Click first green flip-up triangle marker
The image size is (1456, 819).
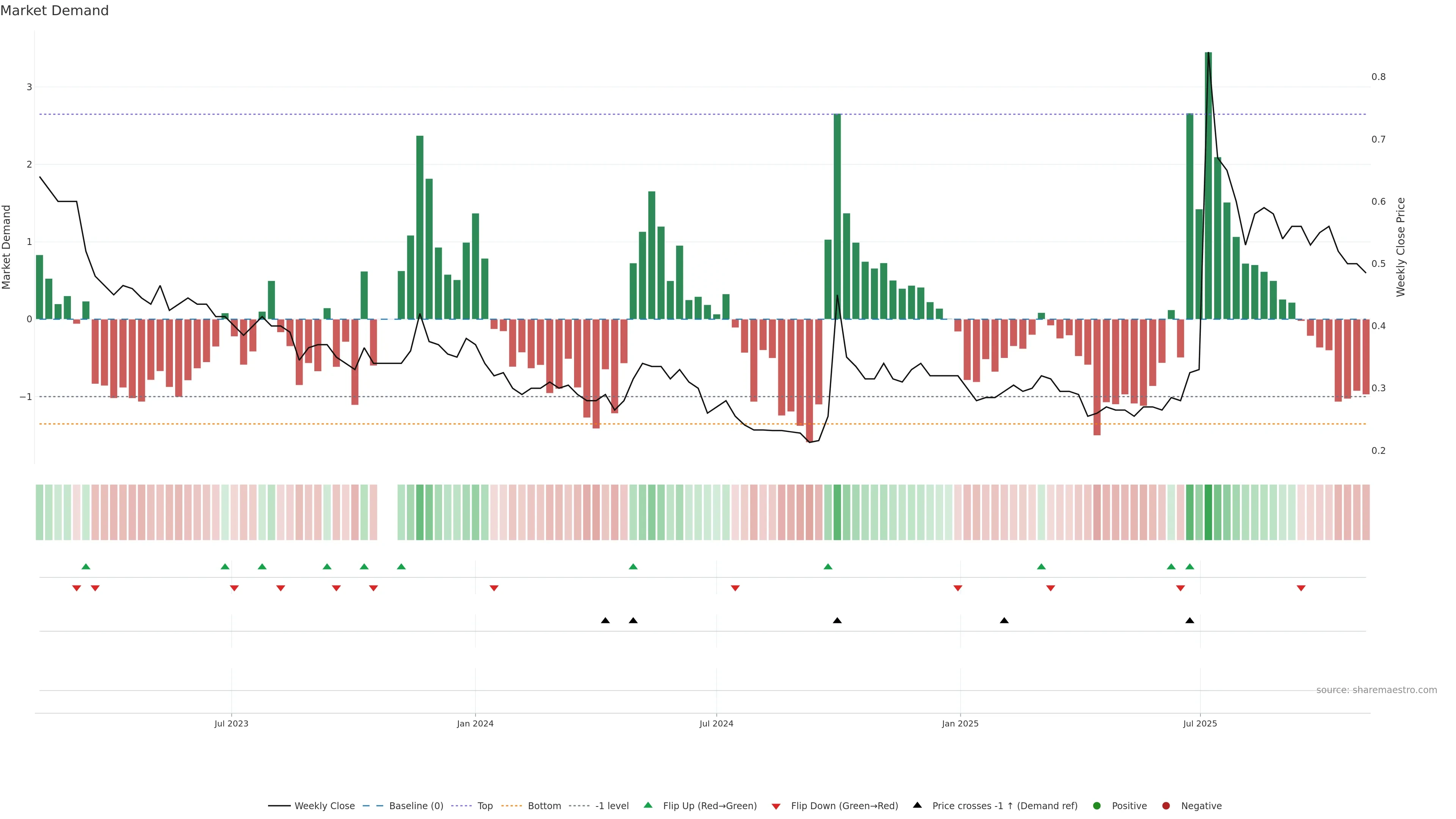(x=86, y=566)
